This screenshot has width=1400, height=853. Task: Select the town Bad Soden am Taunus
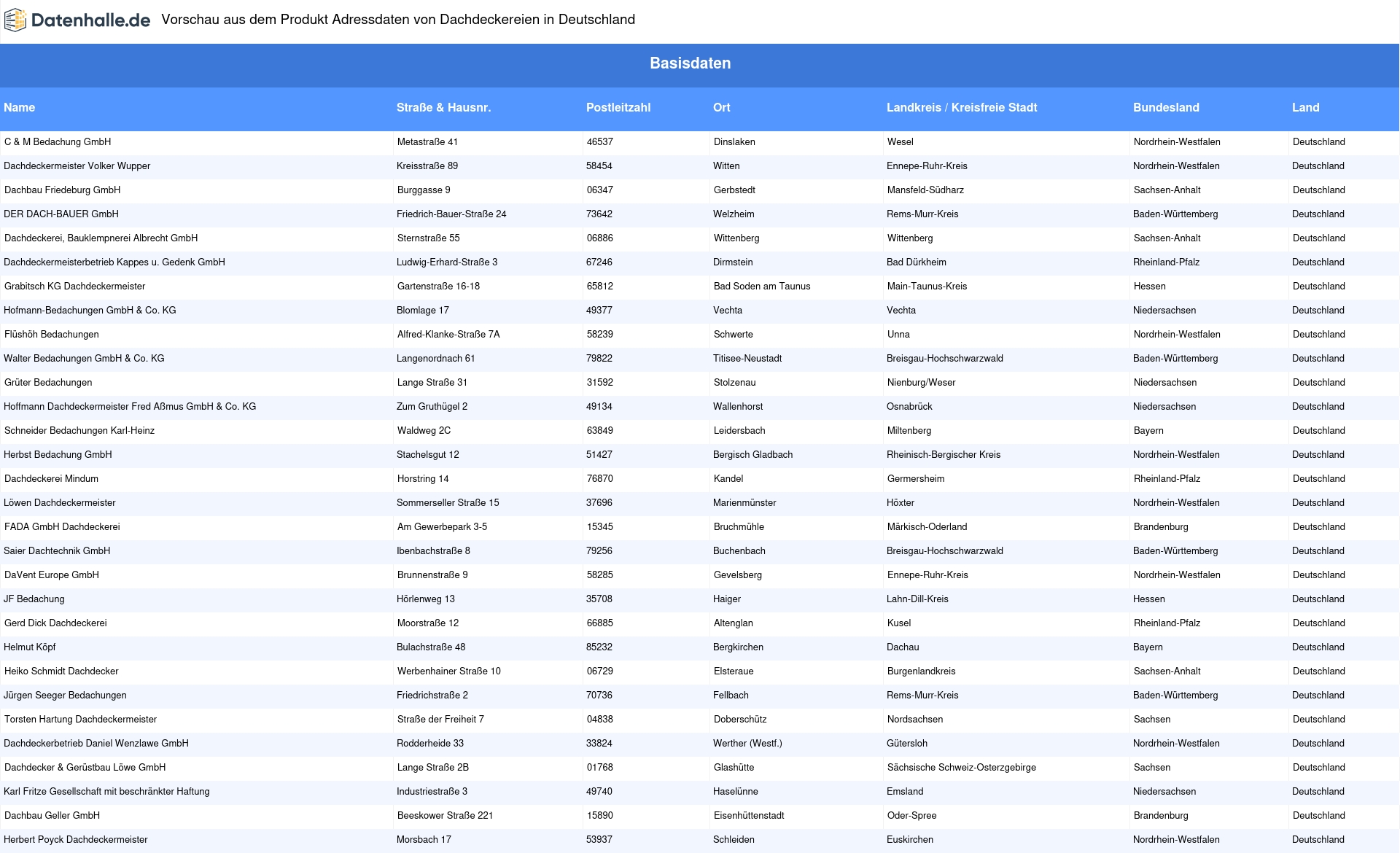tap(762, 287)
